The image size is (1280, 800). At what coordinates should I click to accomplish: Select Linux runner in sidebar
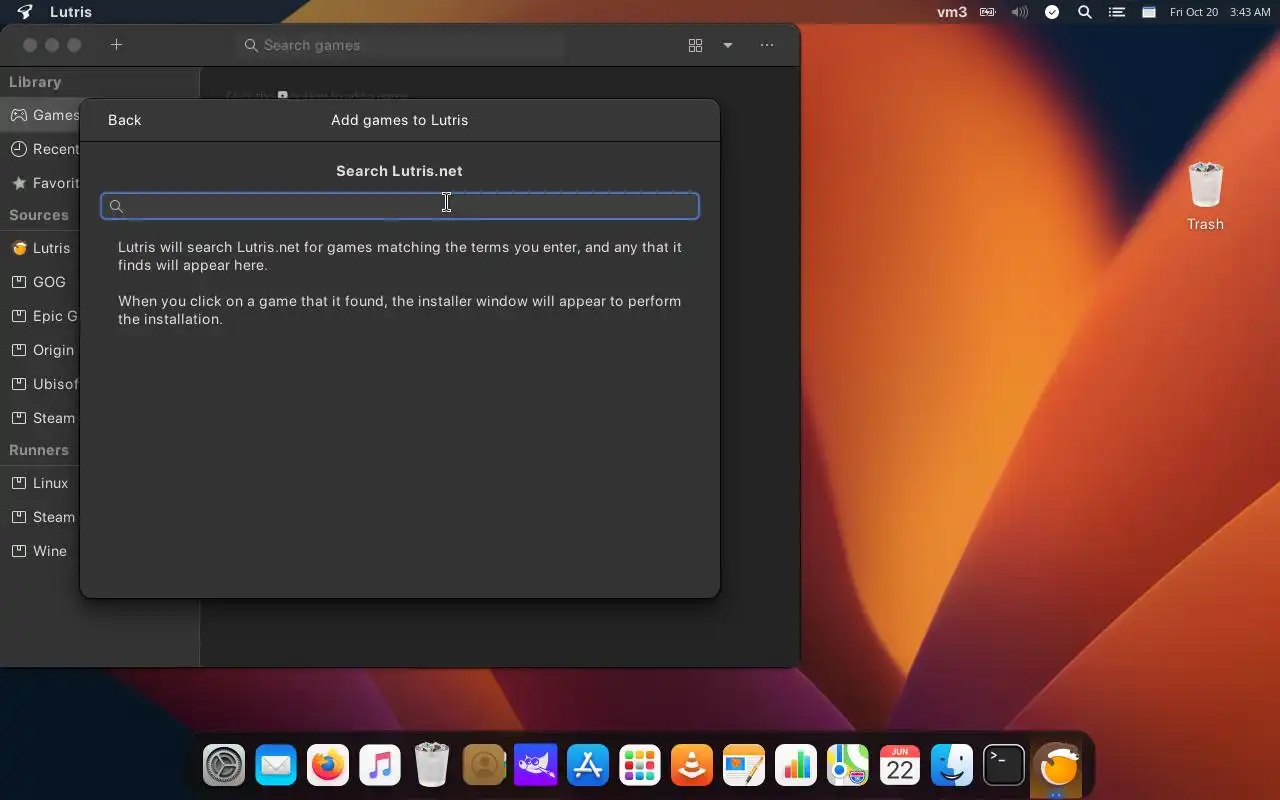coord(41,483)
